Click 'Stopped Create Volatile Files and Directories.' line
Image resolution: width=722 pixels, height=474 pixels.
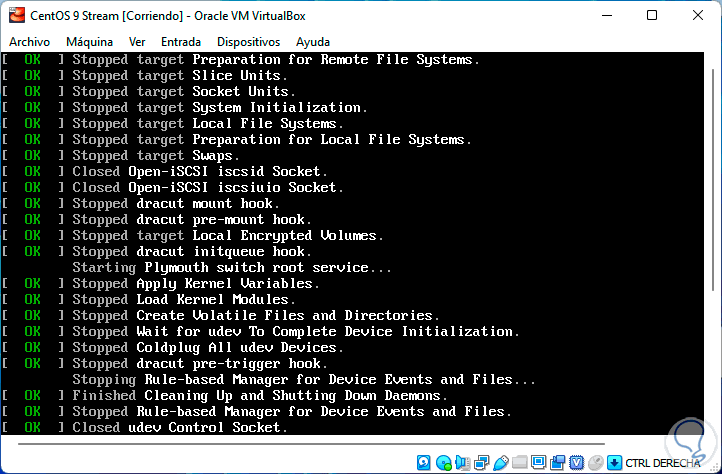[256, 316]
